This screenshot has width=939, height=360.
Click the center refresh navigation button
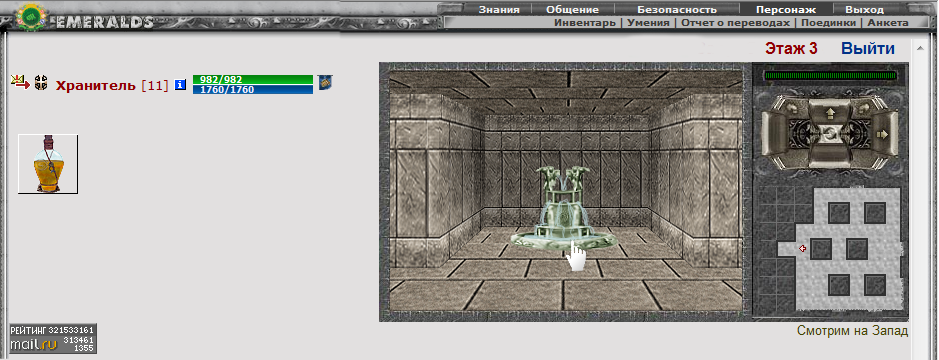pos(829,134)
